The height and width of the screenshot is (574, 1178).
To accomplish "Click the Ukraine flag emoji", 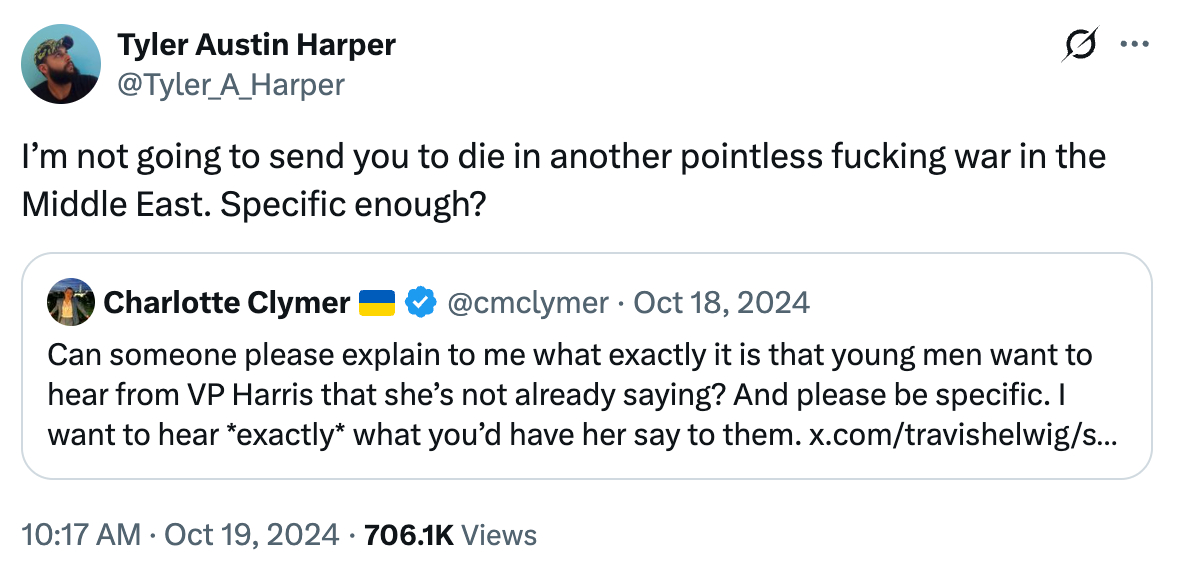I will click(x=378, y=301).
